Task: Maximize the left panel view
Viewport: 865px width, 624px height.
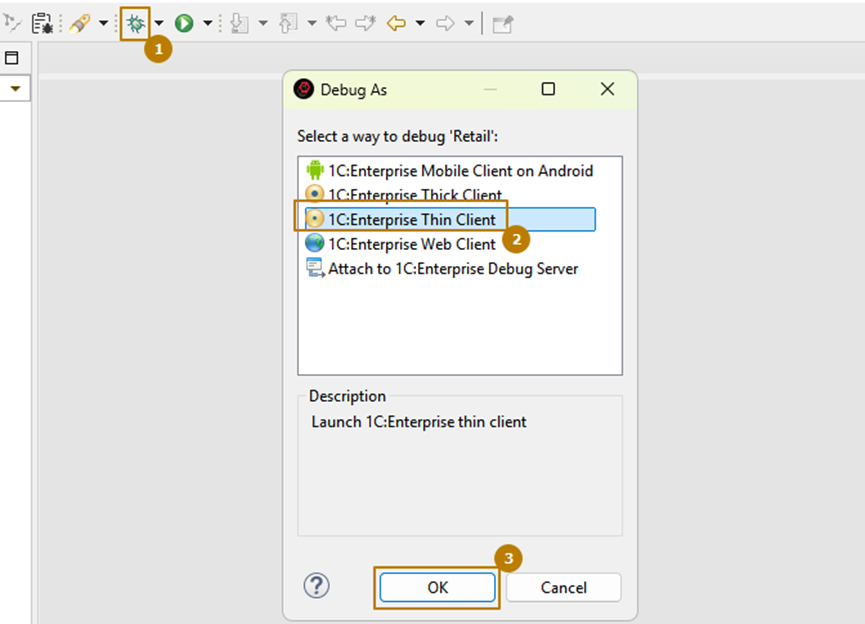Action: point(12,58)
